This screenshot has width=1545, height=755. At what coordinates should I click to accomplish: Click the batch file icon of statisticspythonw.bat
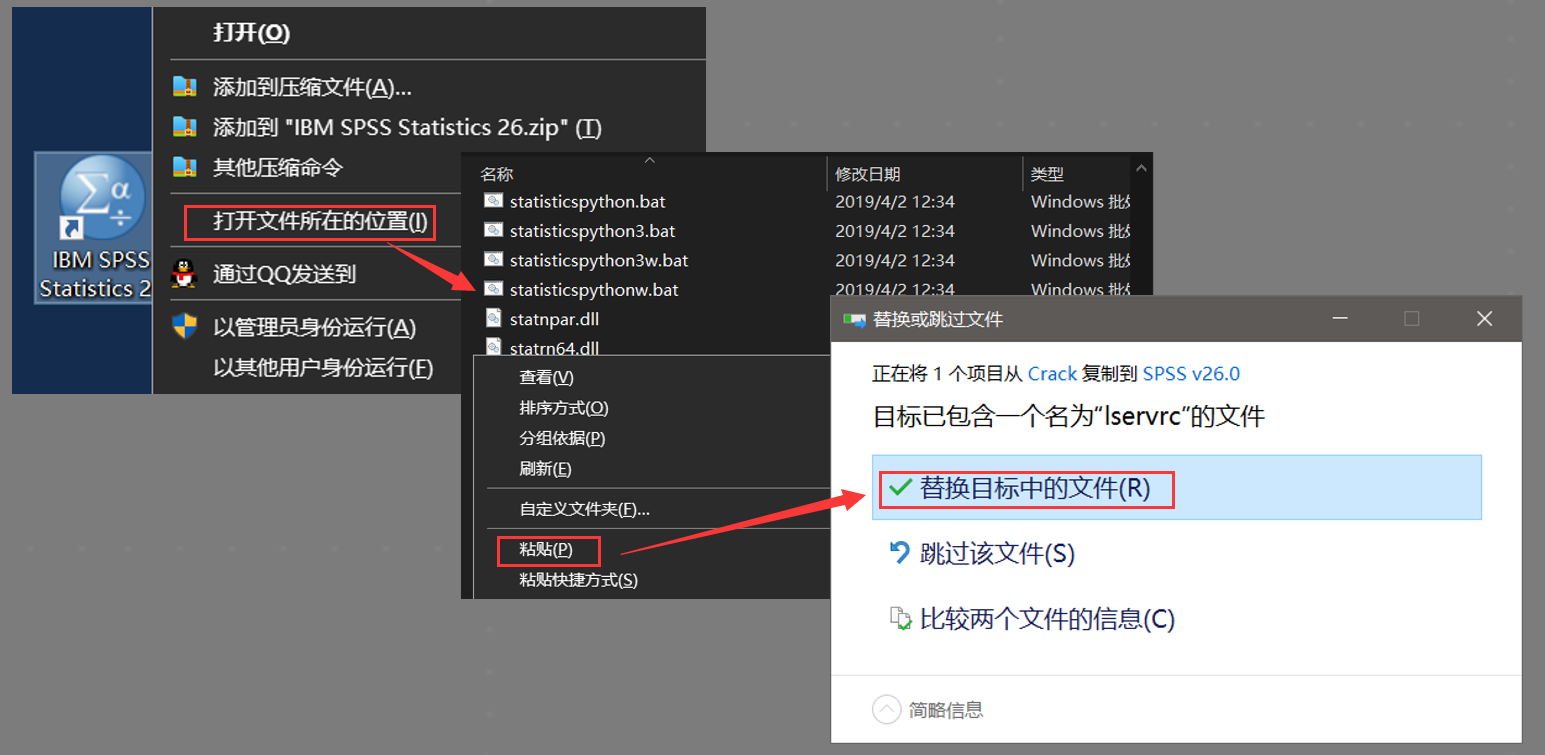pyautogui.click(x=493, y=289)
